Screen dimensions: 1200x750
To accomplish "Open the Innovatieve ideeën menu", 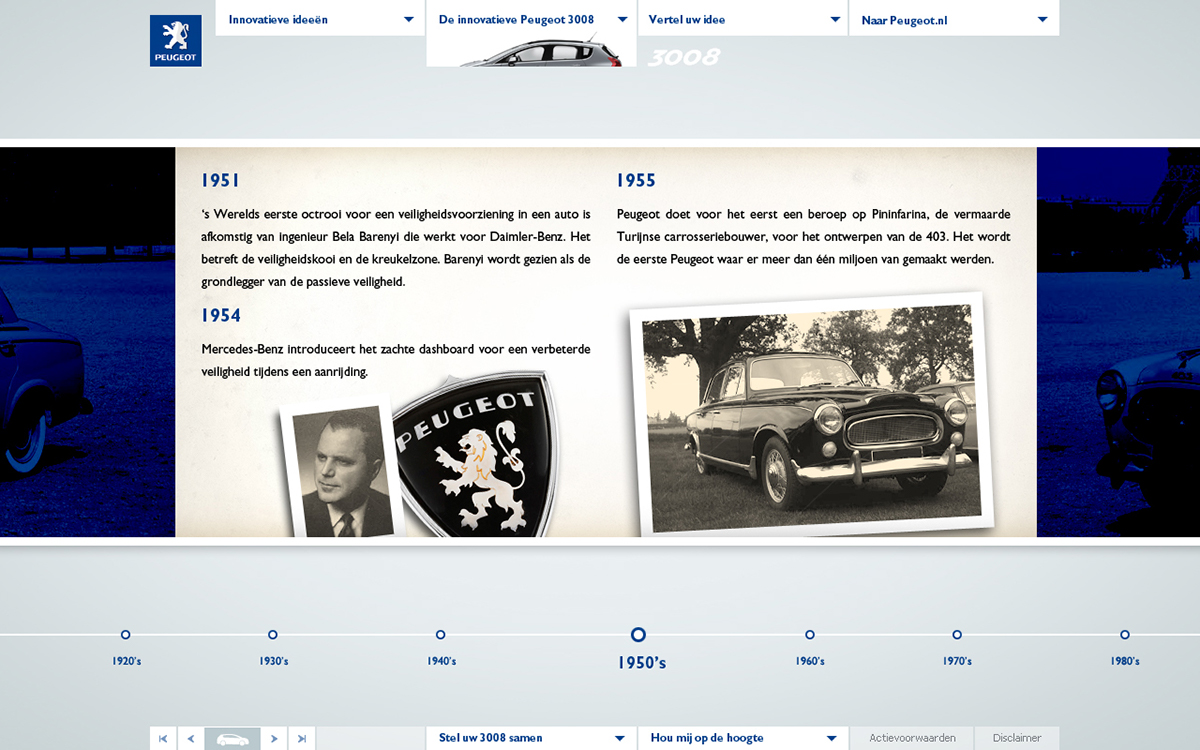I will 320,19.
